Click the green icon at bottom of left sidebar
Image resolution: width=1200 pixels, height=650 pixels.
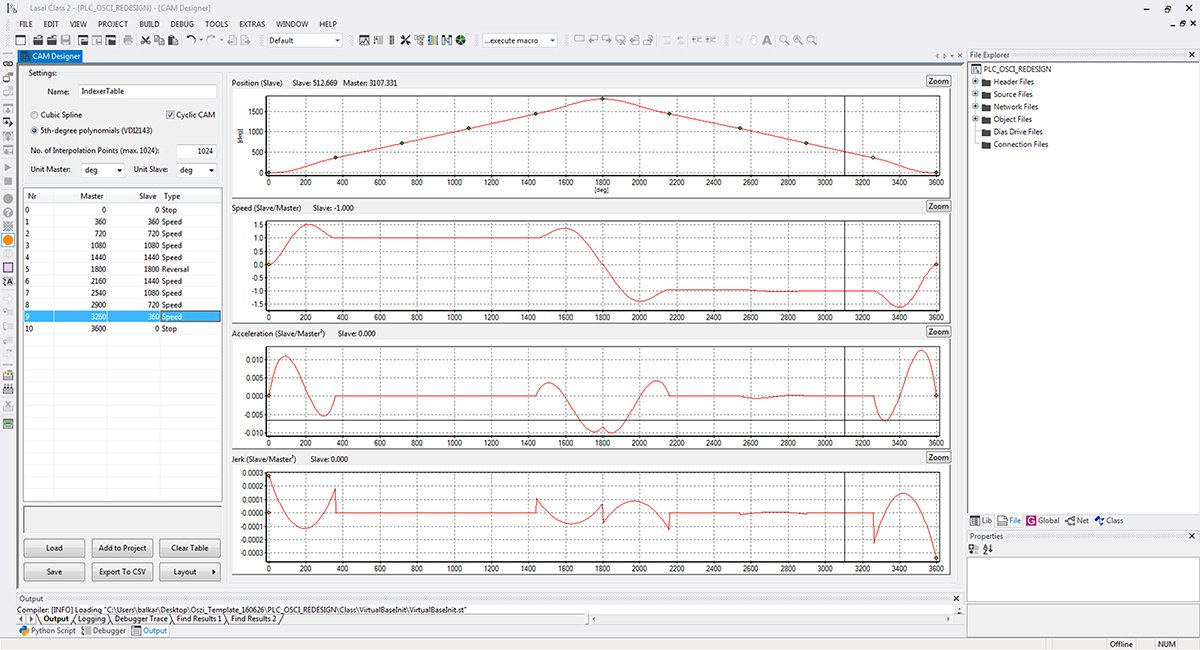coord(8,424)
